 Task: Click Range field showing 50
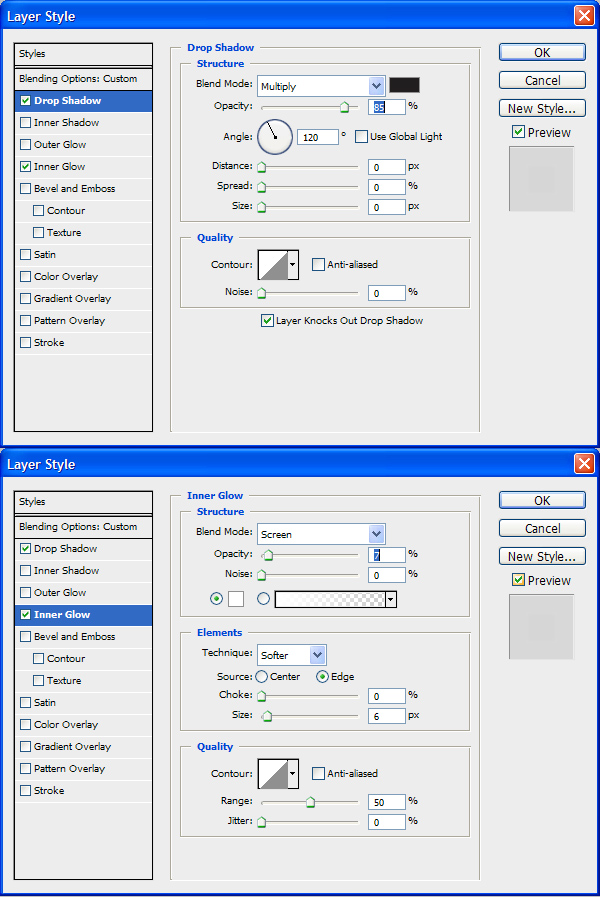387,802
